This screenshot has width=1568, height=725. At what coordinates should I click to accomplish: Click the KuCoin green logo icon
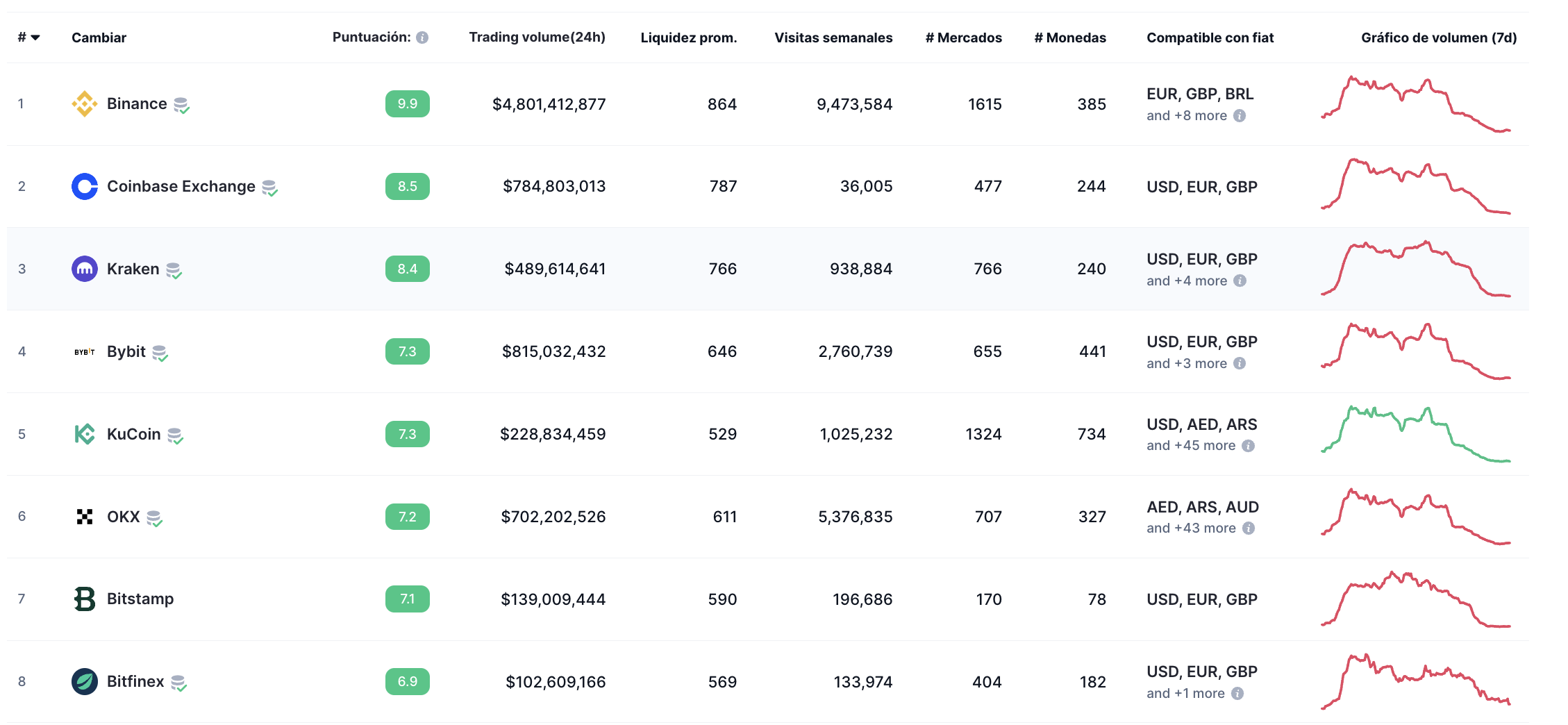(x=84, y=434)
